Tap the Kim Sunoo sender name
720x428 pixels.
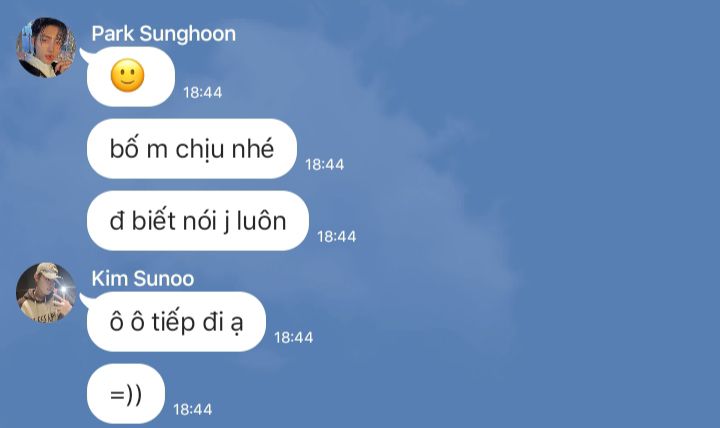pos(143,278)
